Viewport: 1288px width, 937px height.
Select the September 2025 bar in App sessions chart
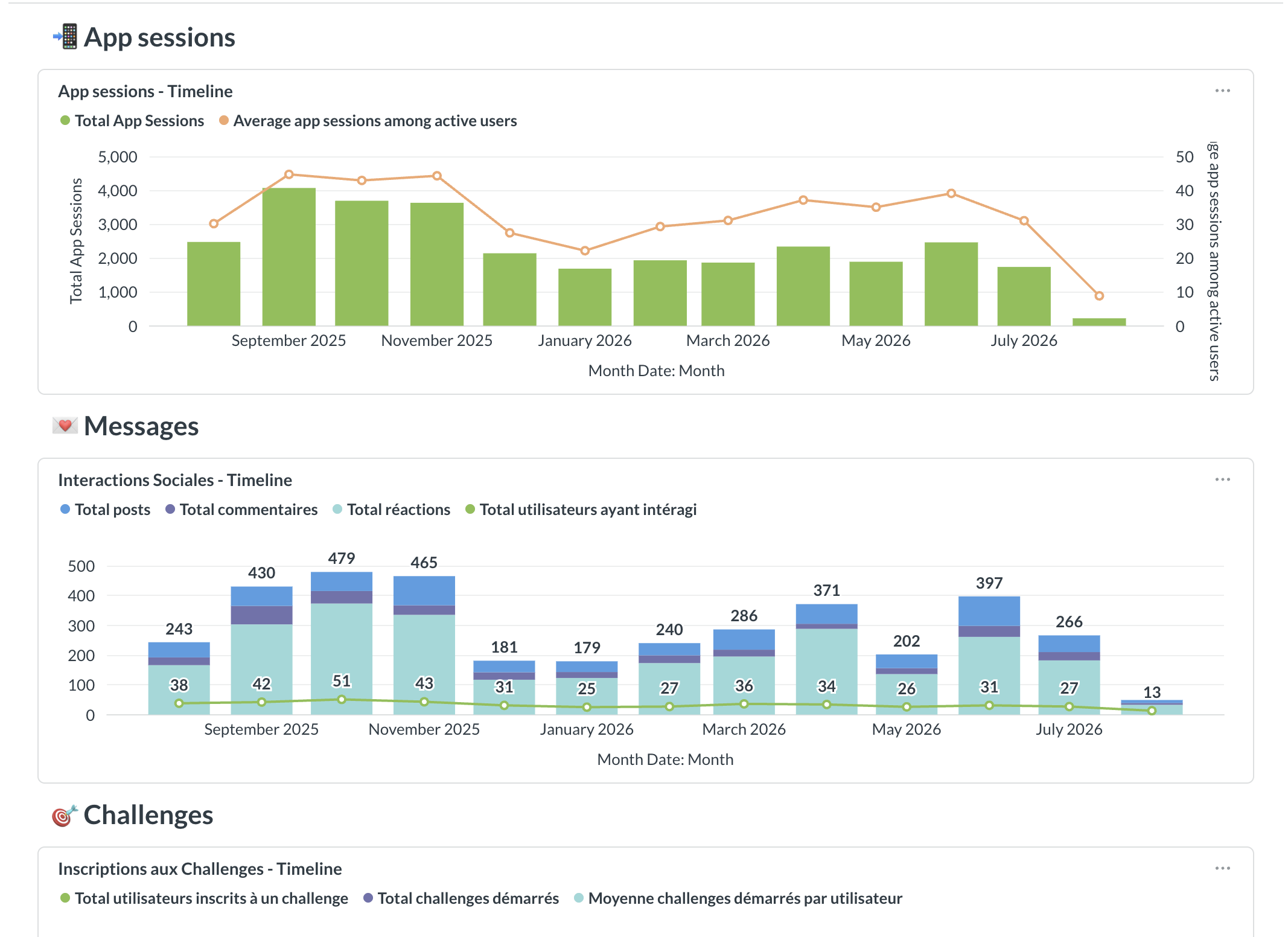pos(289,257)
